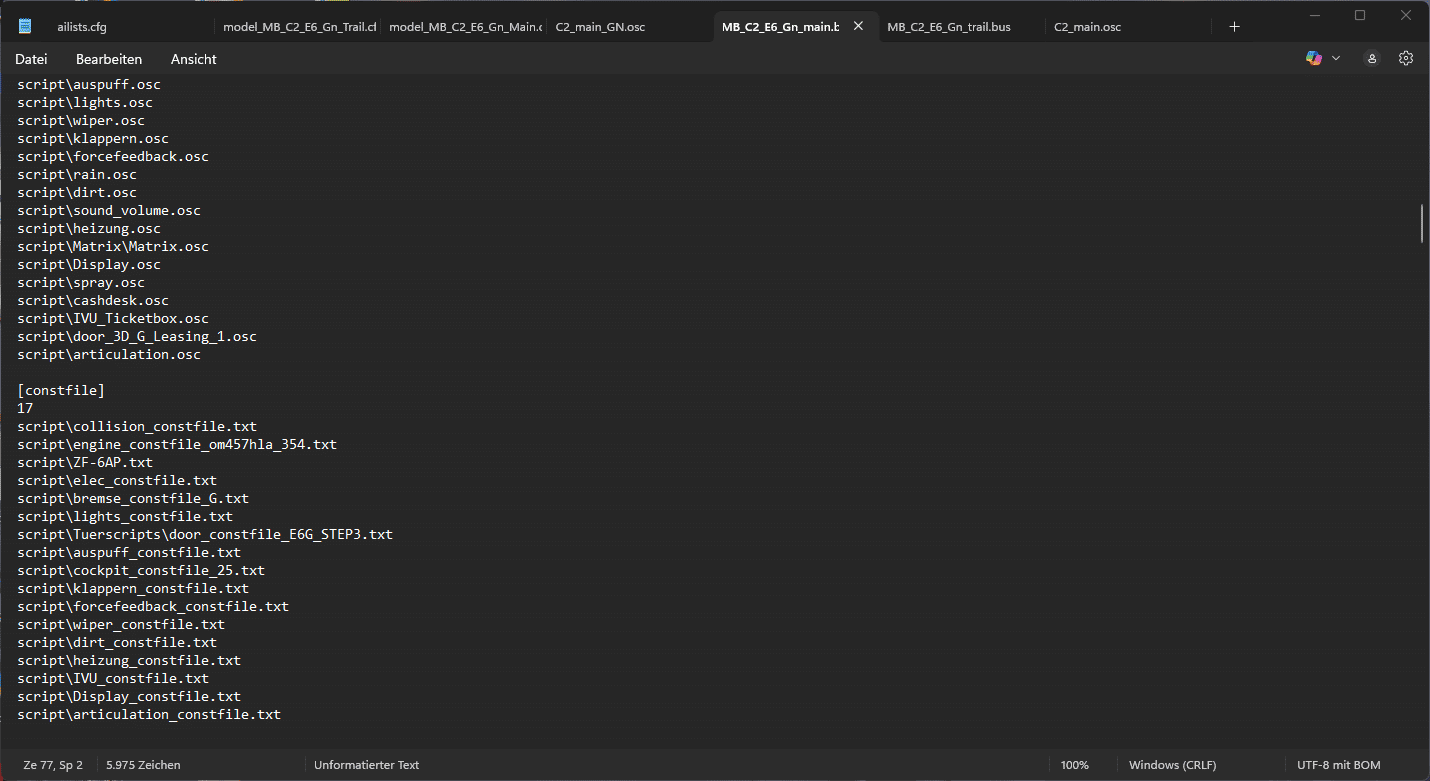Viewport: 1430px width, 781px height.
Task: Expand the Copilot dropdown chevron
Action: tap(1336, 59)
